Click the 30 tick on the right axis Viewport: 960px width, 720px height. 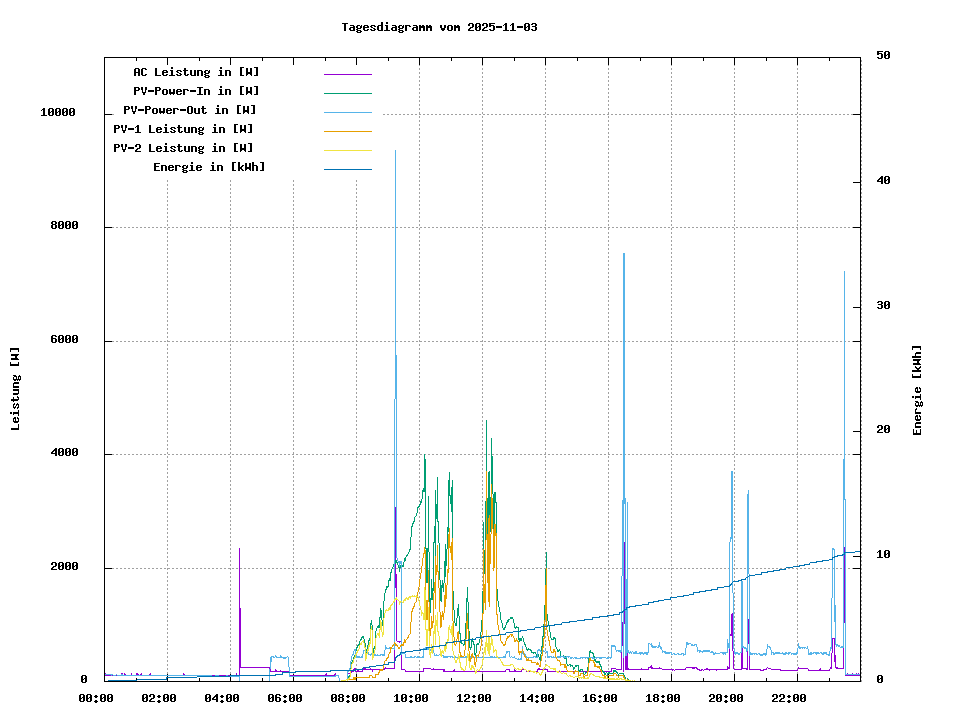pyautogui.click(x=883, y=306)
